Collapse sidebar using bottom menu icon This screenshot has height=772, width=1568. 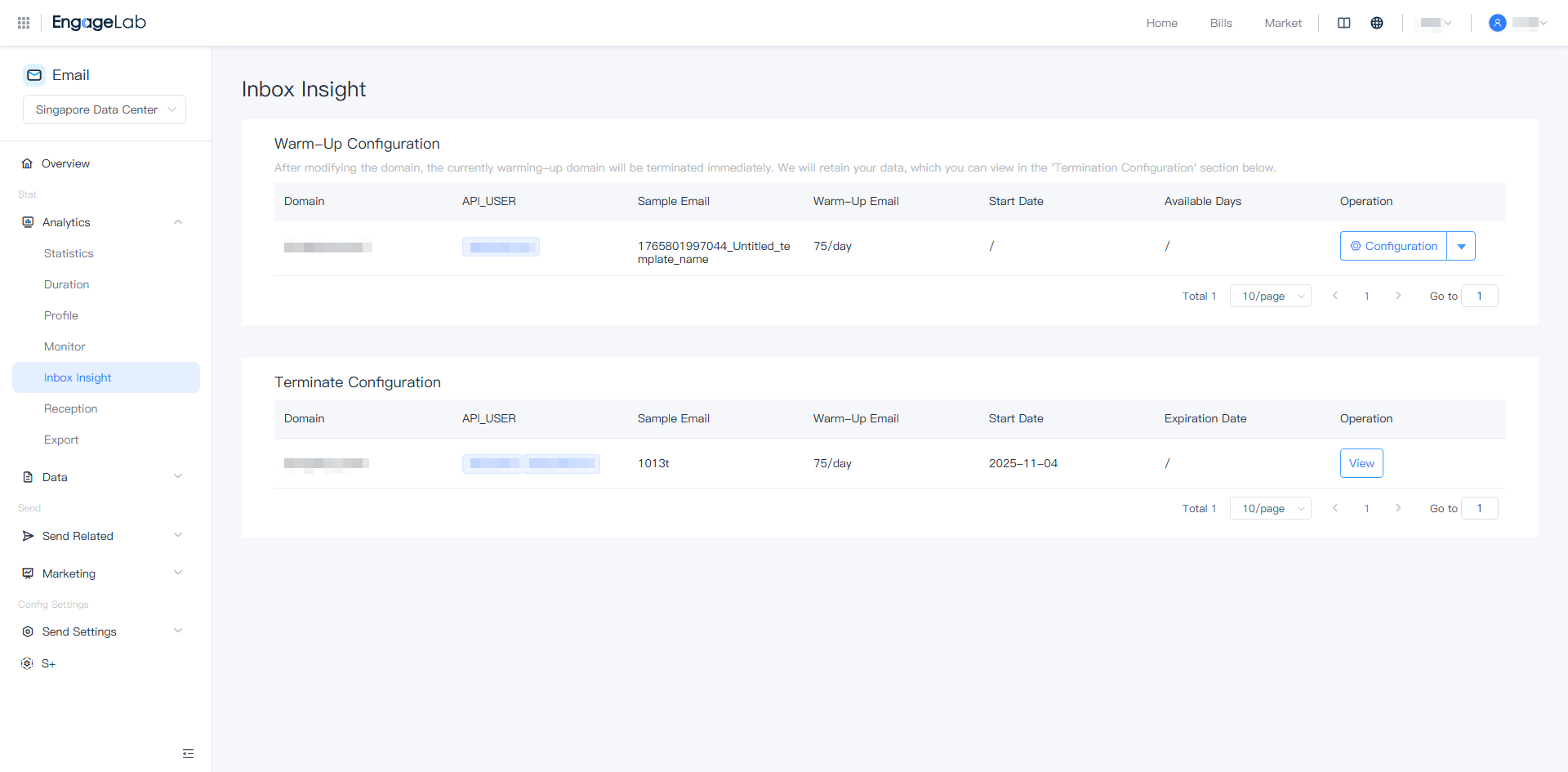(188, 753)
